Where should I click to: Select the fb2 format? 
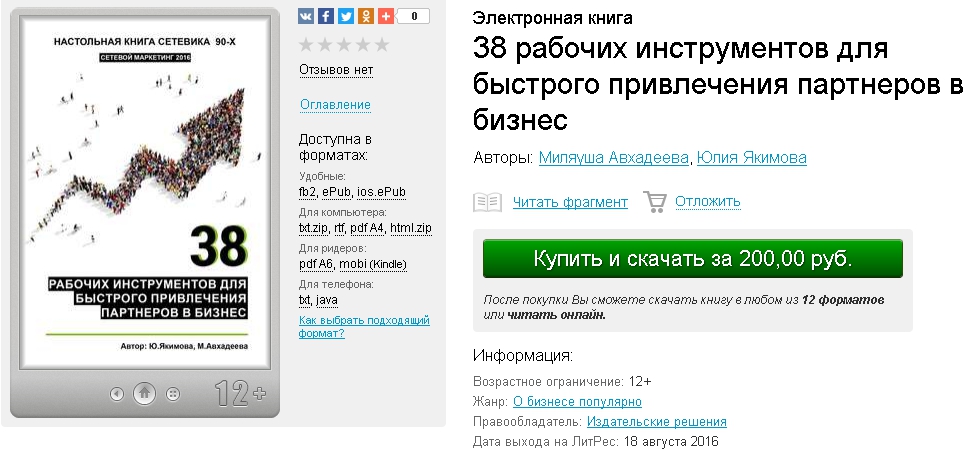point(307,192)
